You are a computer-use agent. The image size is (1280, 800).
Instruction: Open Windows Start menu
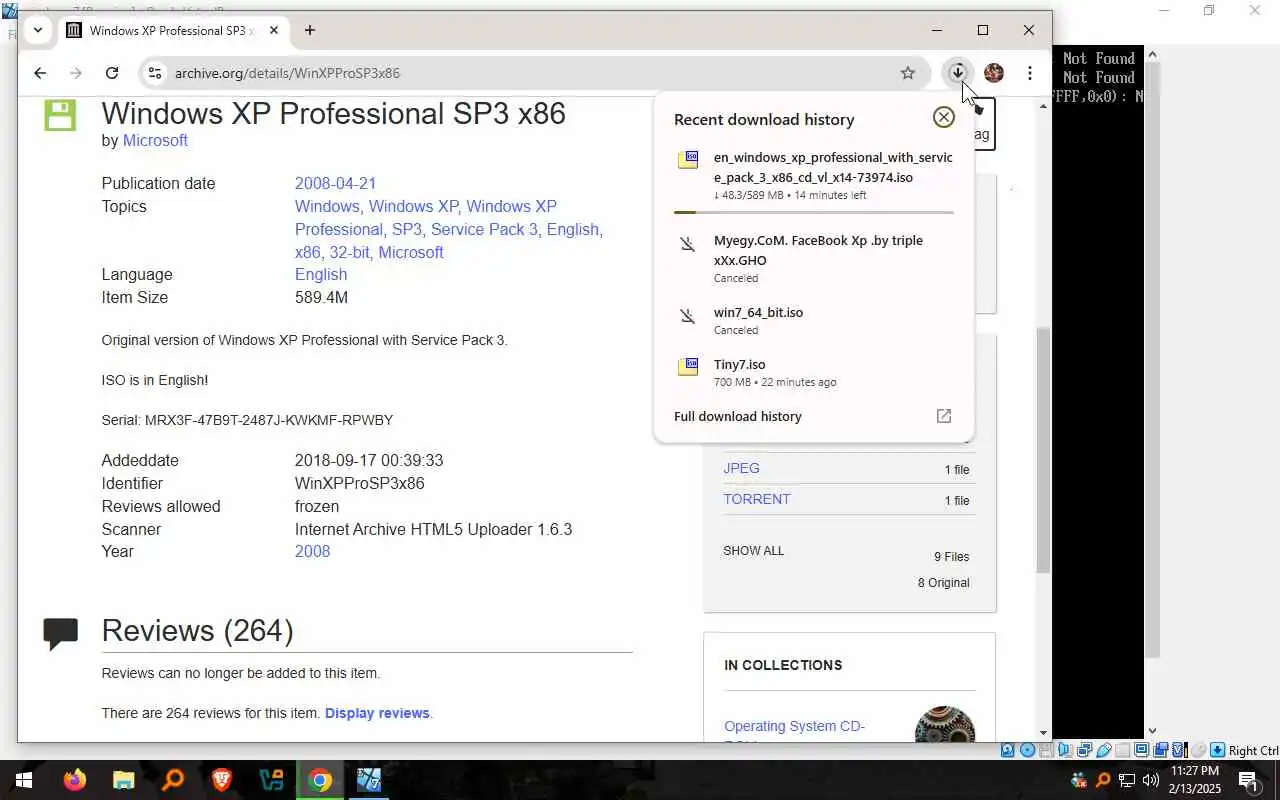23,780
